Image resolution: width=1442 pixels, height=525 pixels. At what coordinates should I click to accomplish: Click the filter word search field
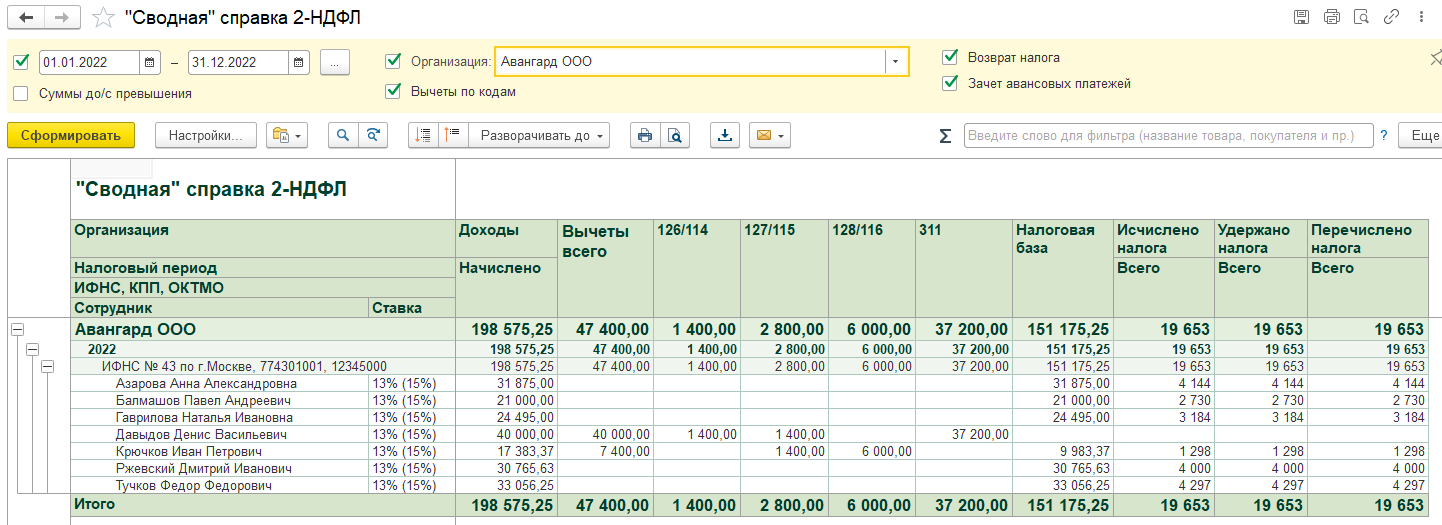[x=1166, y=136]
